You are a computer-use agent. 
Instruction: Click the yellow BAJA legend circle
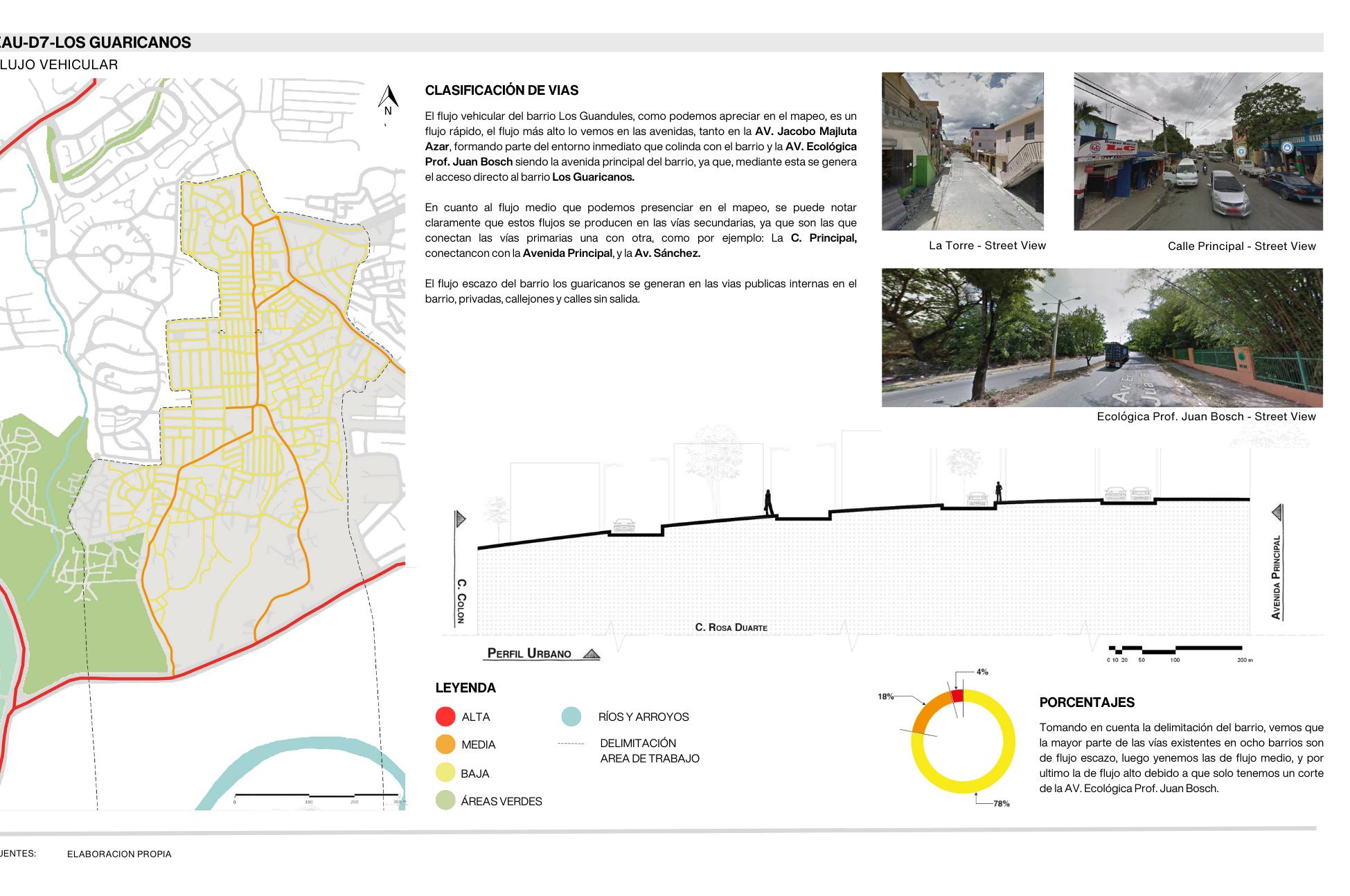(445, 773)
